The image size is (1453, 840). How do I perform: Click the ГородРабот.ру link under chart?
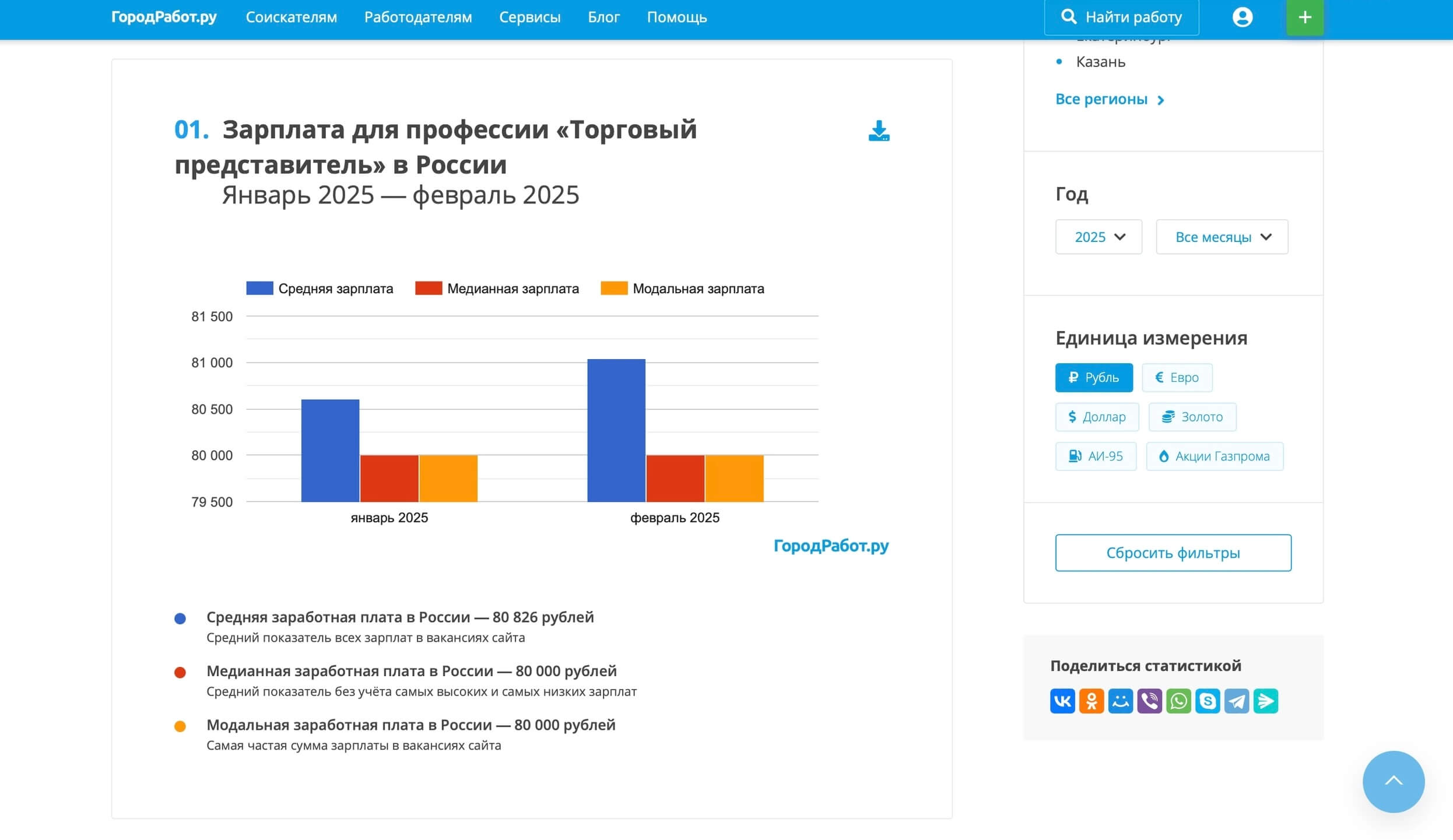tap(831, 546)
